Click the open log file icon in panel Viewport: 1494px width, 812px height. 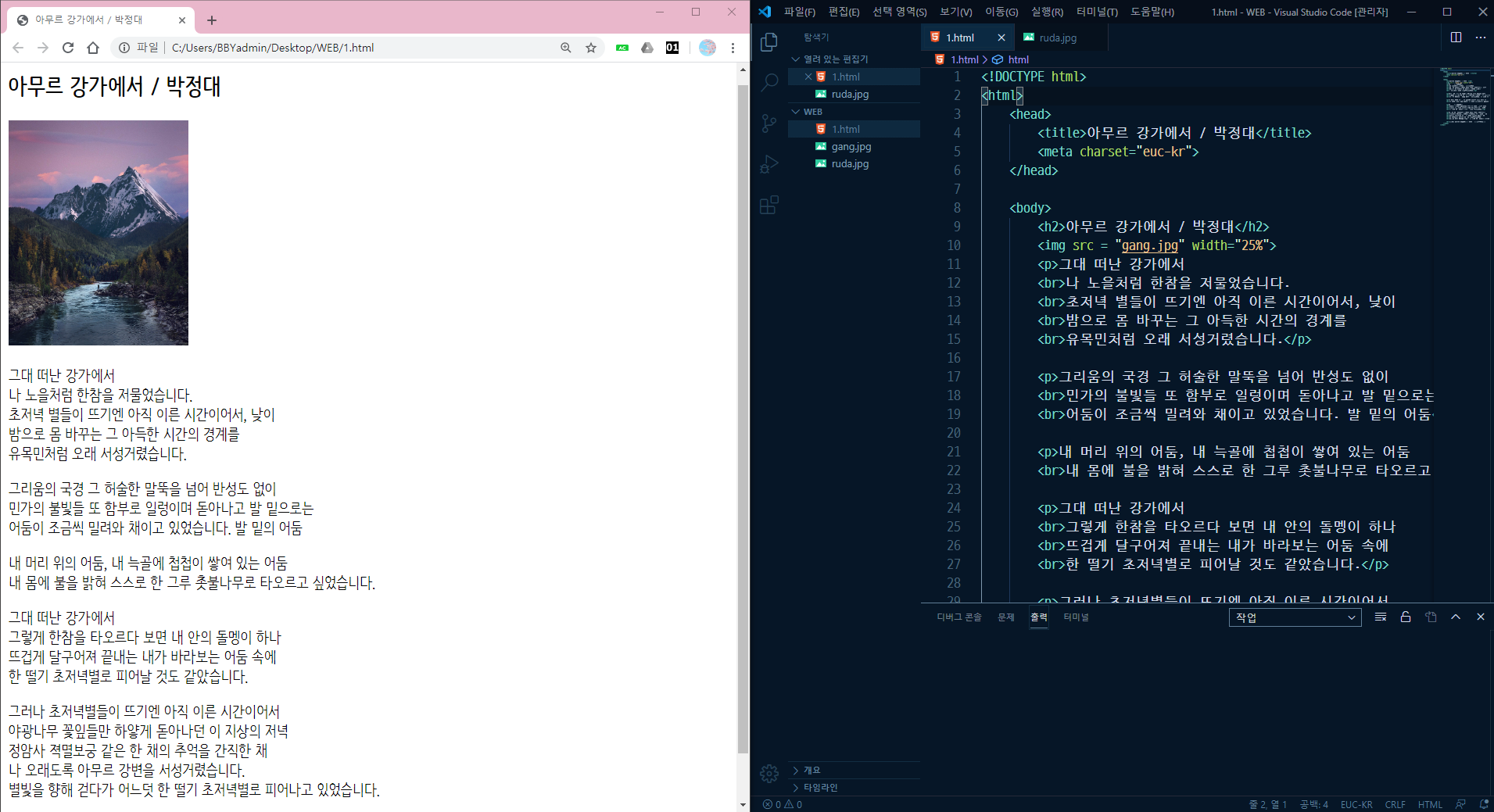[x=1431, y=617]
